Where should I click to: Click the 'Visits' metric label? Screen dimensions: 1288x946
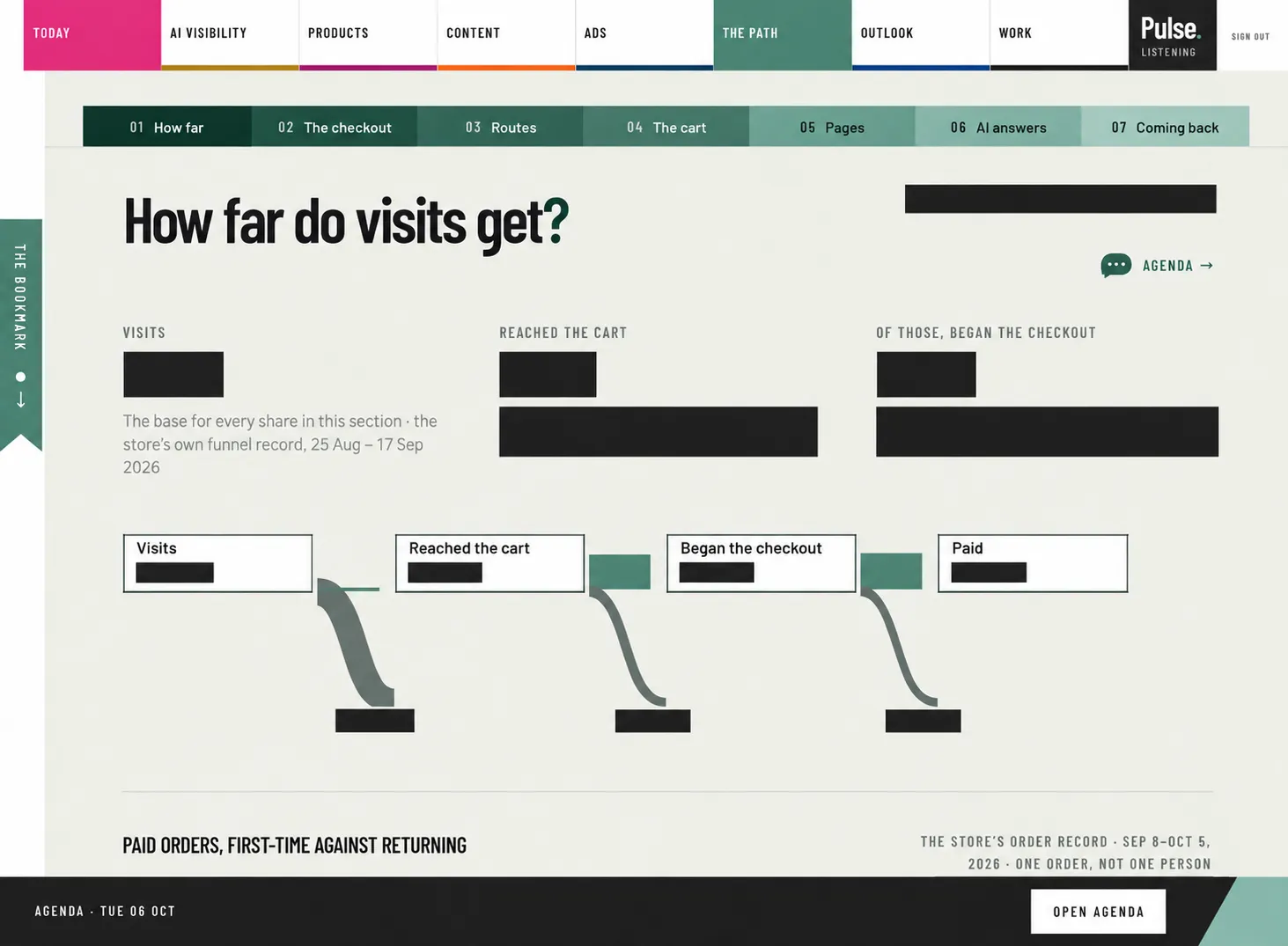point(144,333)
